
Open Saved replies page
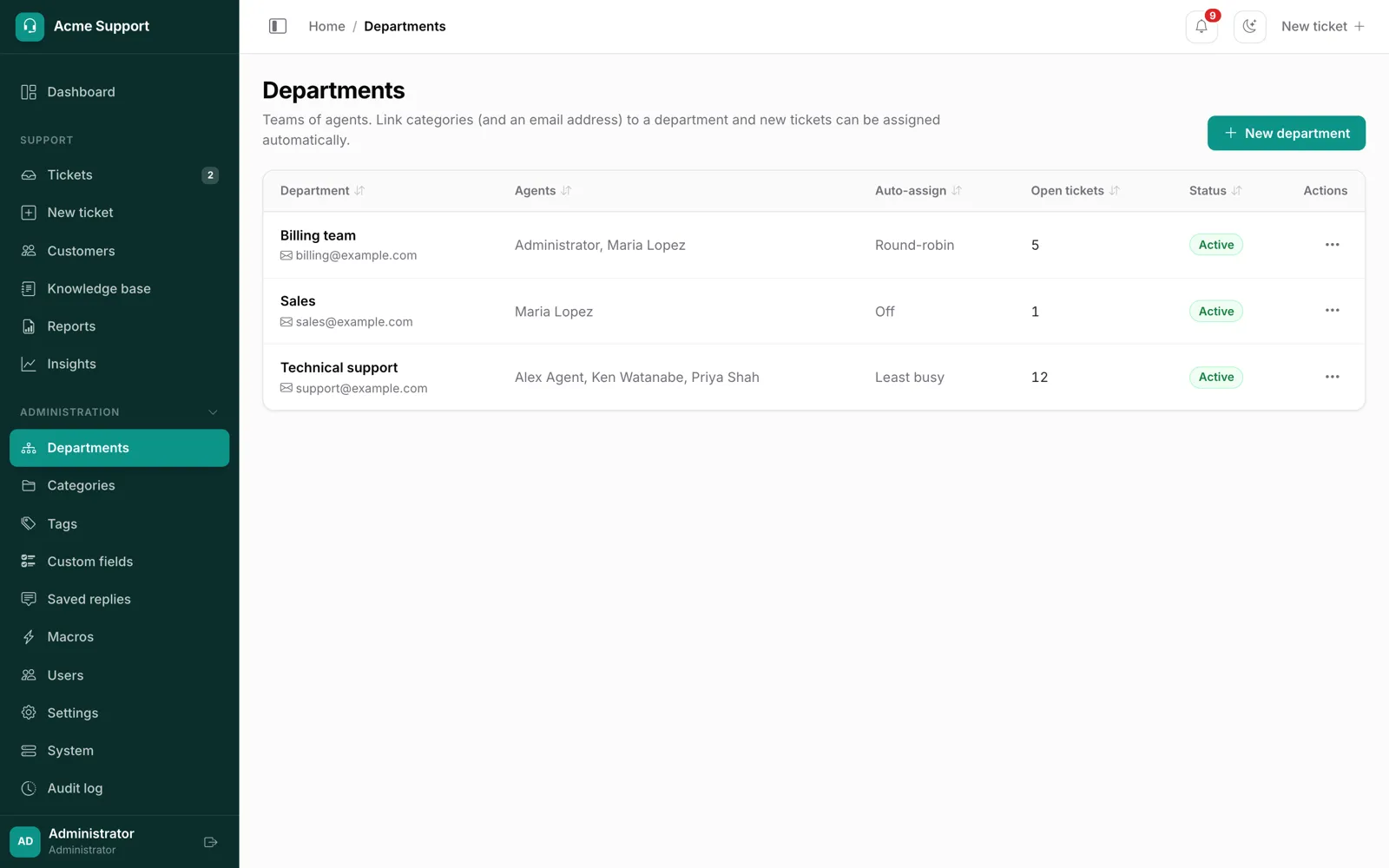click(120, 599)
